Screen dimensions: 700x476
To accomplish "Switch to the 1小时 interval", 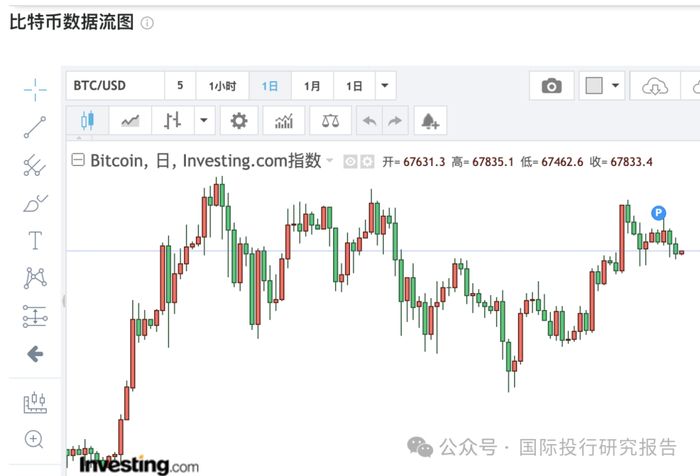I will pyautogui.click(x=222, y=86).
